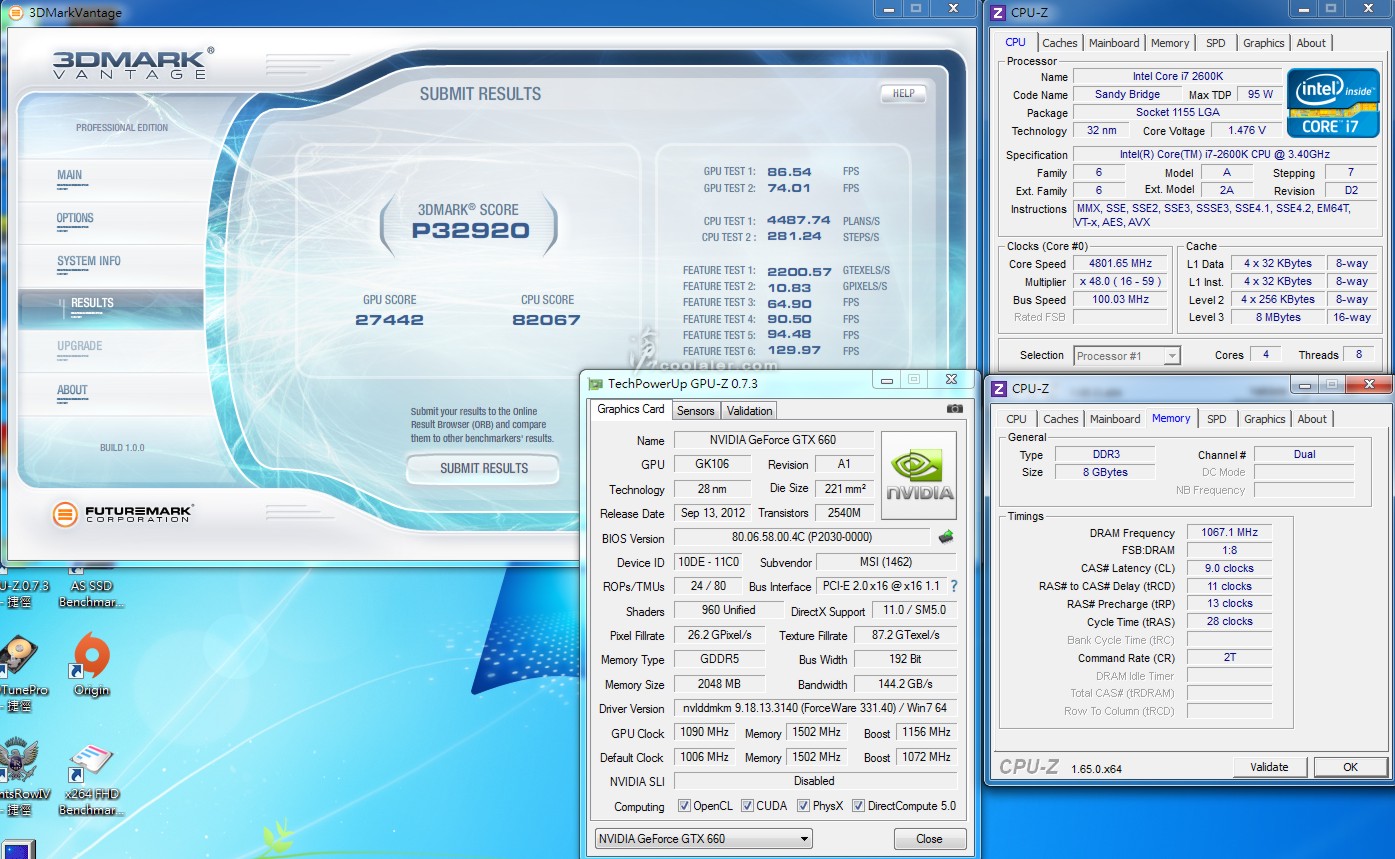The height and width of the screenshot is (859, 1395).
Task: Open About in 3DMark Vantage sidebar
Action: click(x=72, y=390)
